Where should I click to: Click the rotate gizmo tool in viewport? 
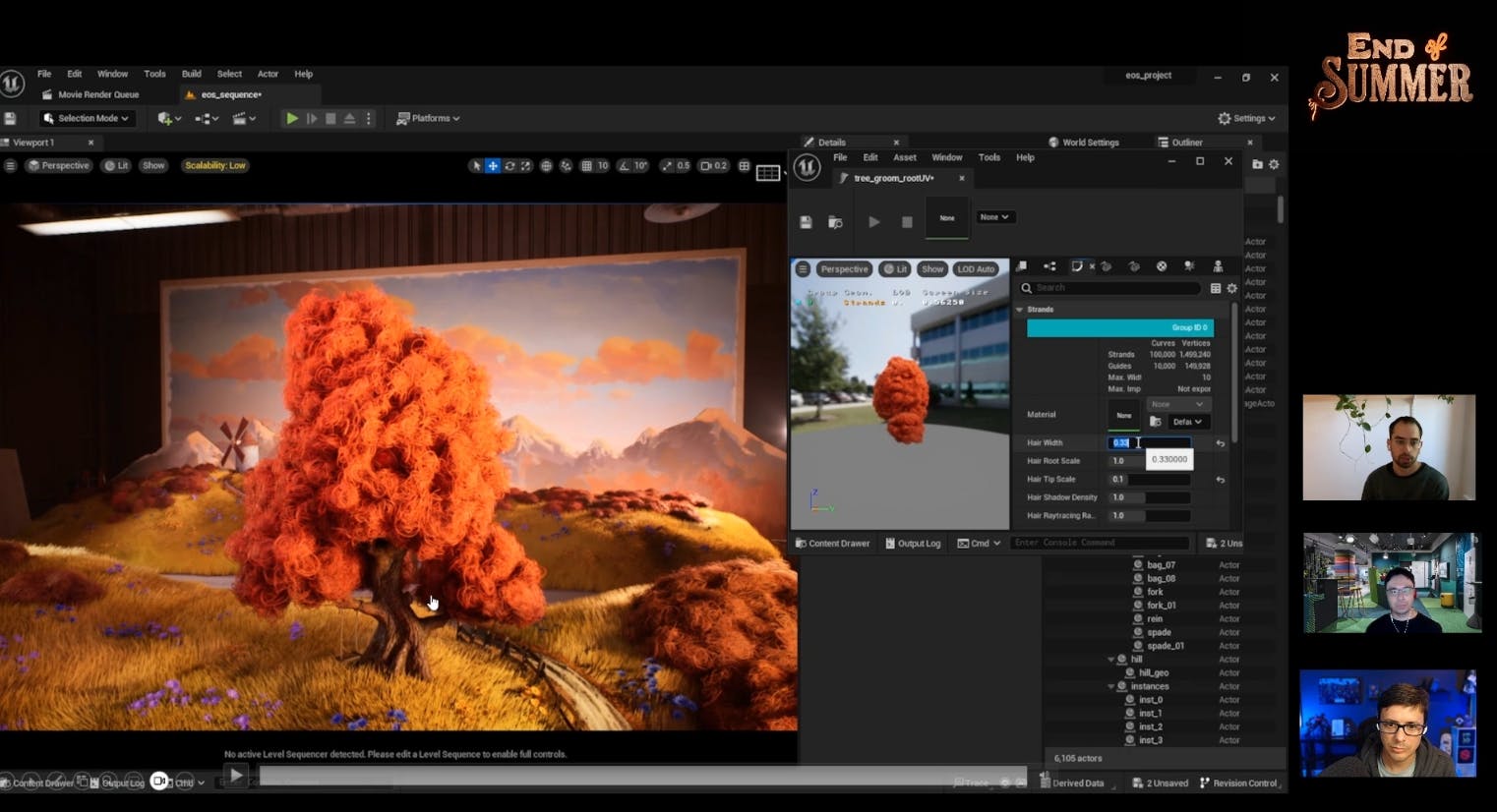coord(509,166)
